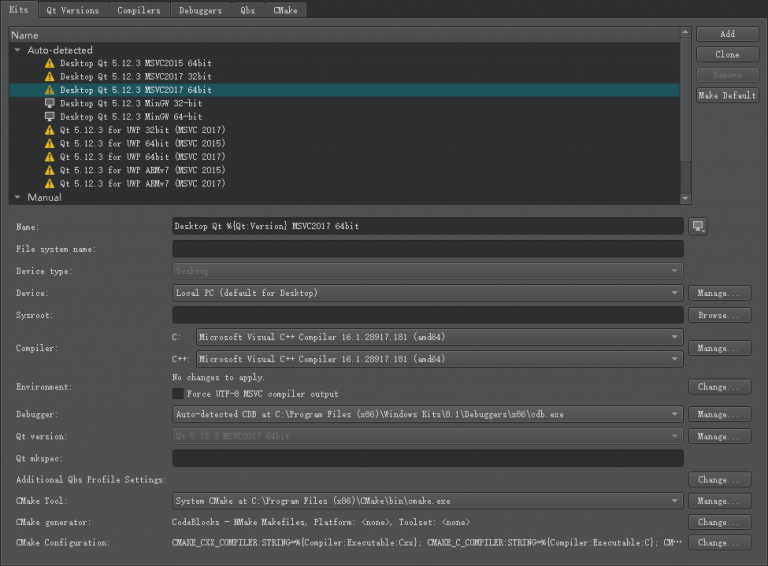The image size is (768, 566).
Task: Click warning icon beside UWP ARMv7 (MSVC 2017)
Action: 49,184
